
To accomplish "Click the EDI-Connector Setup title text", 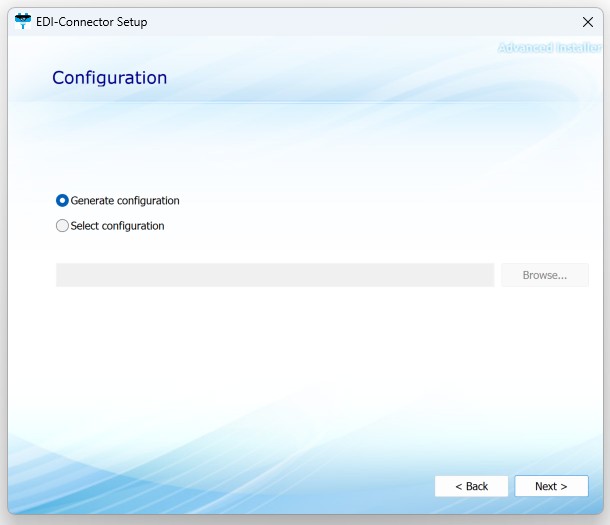I will (x=92, y=22).
